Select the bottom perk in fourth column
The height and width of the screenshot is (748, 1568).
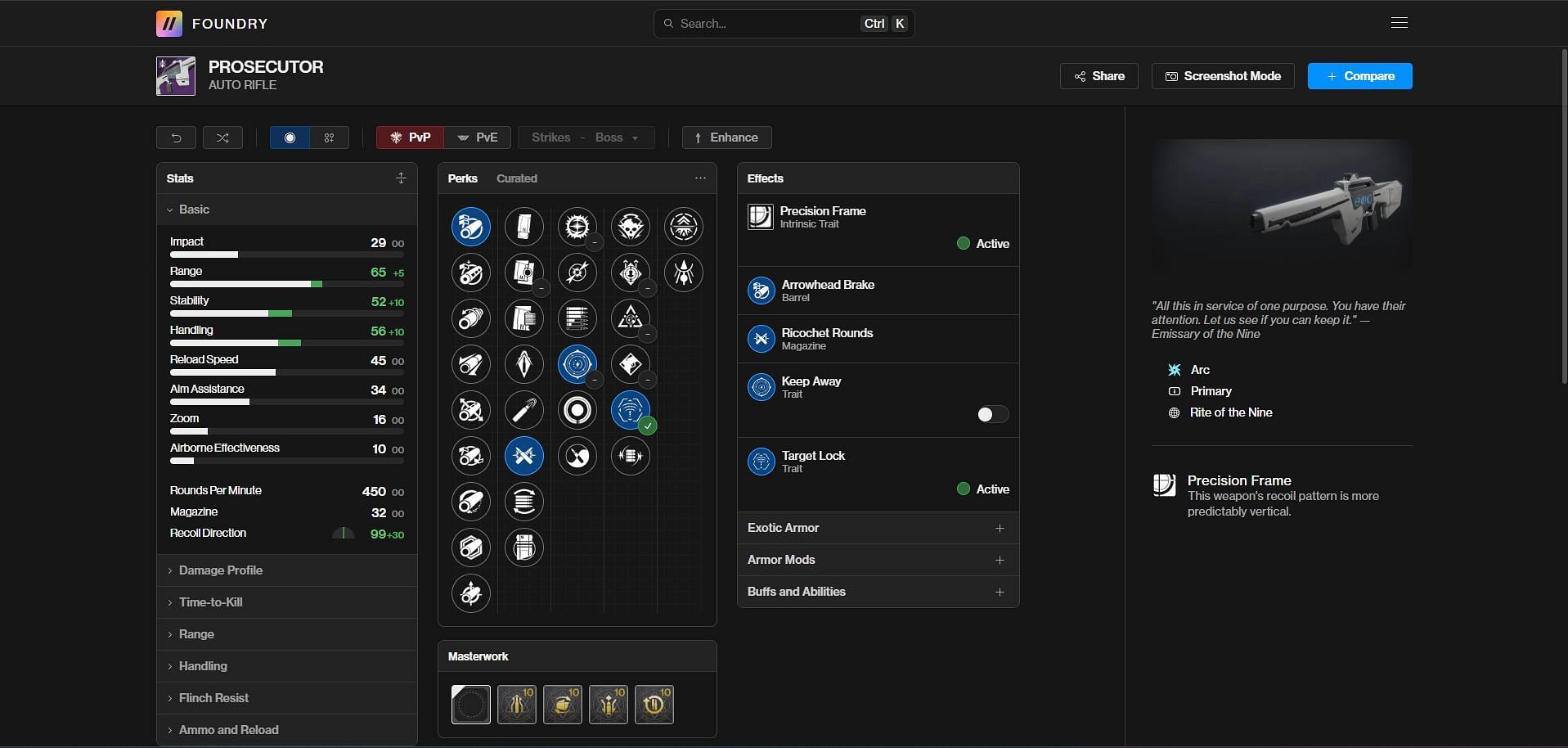(631, 456)
